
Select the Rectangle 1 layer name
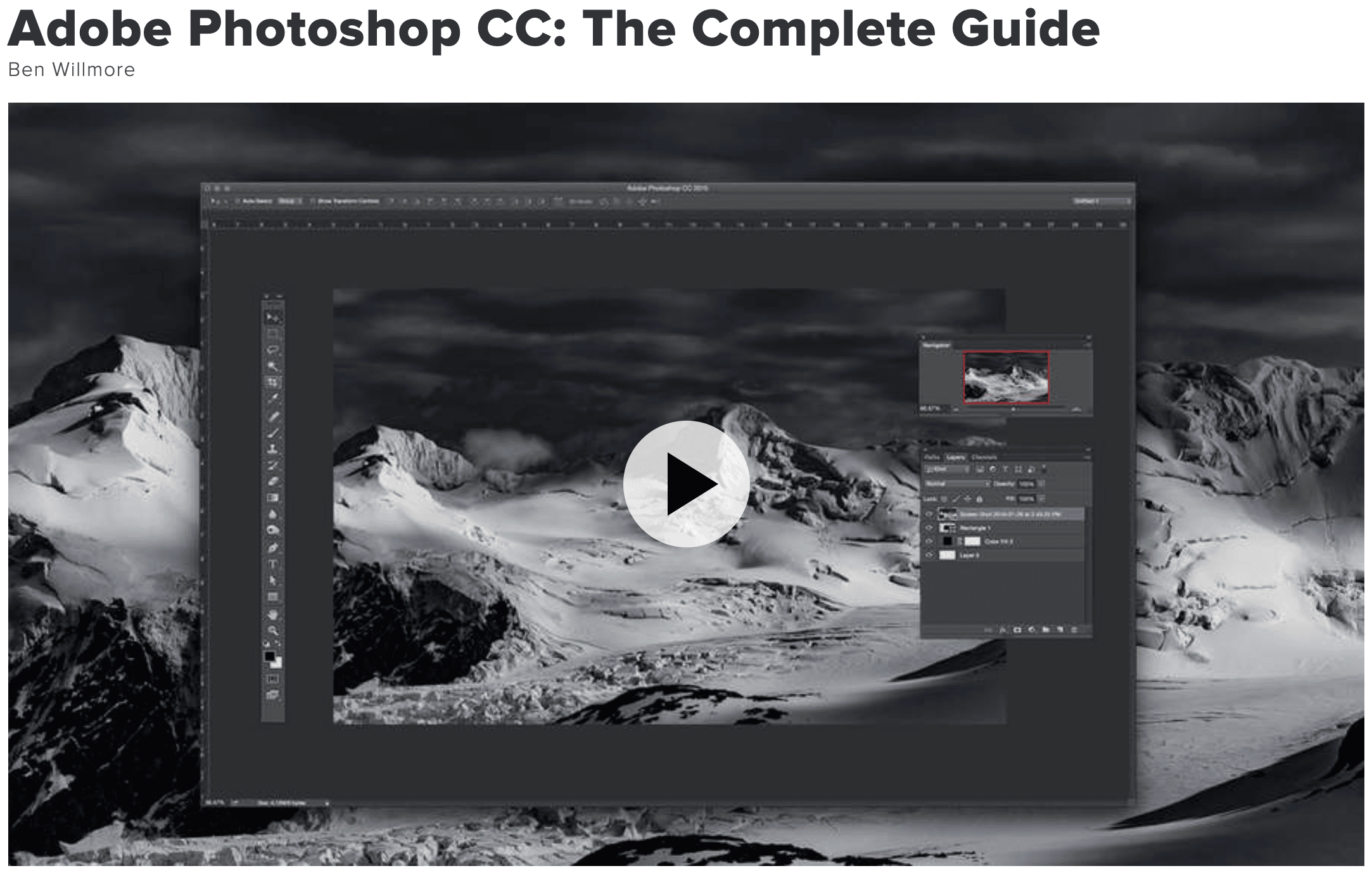click(975, 528)
